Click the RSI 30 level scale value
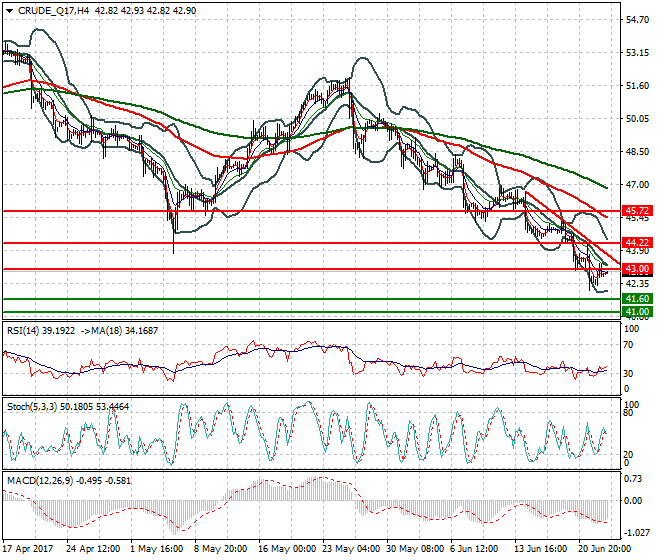 coord(628,374)
